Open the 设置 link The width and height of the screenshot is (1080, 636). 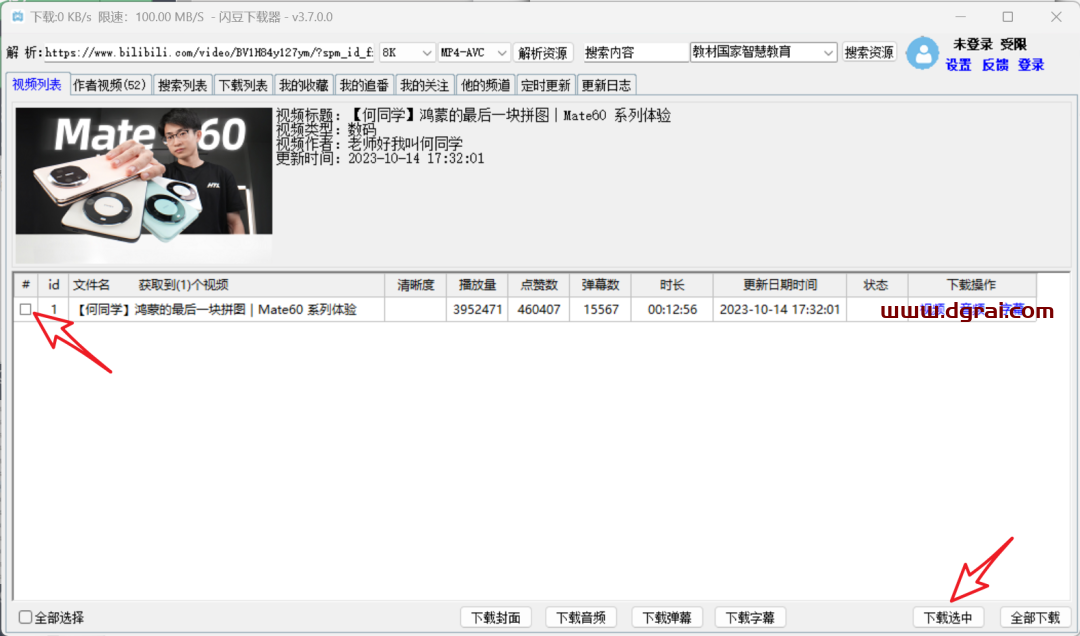pyautogui.click(x=958, y=64)
